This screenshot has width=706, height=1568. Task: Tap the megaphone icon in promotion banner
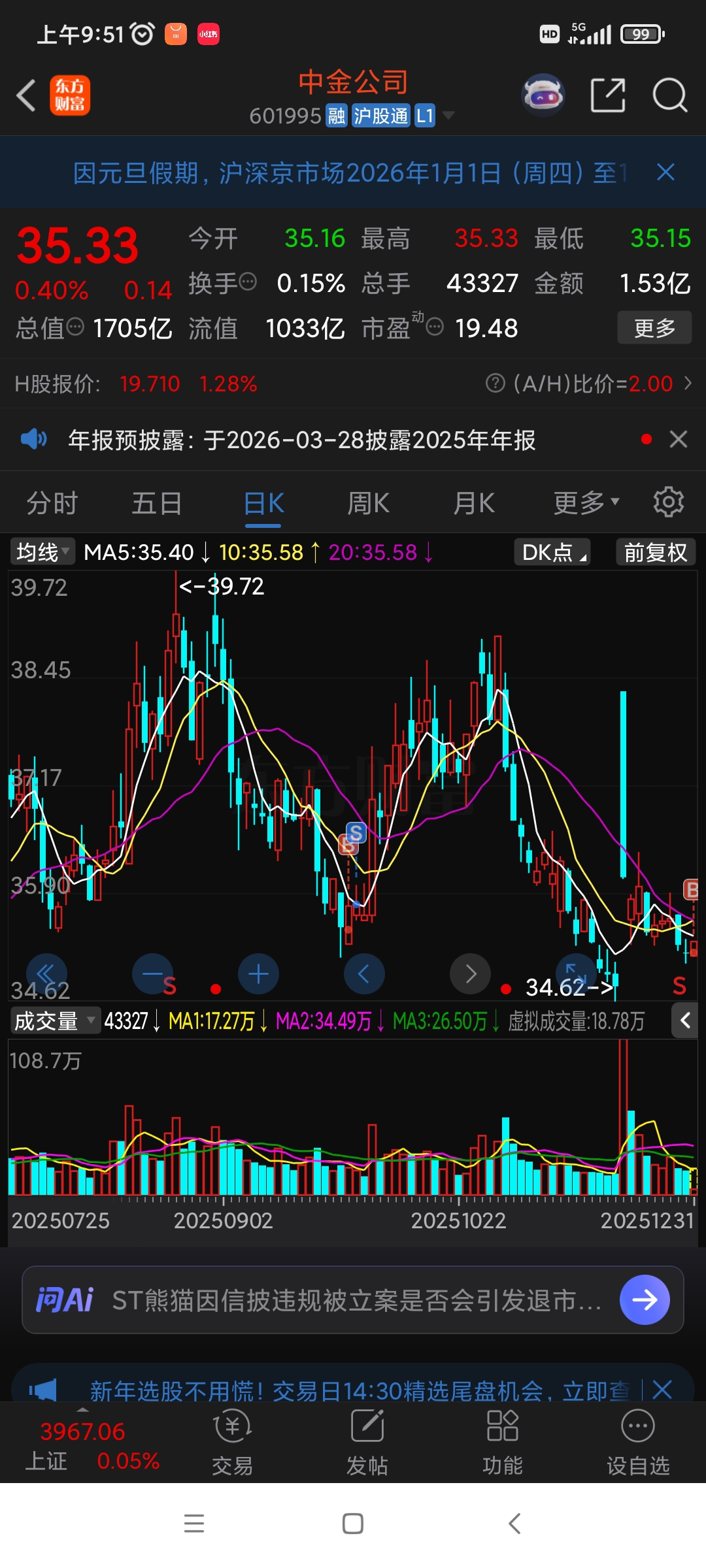pyautogui.click(x=43, y=1390)
